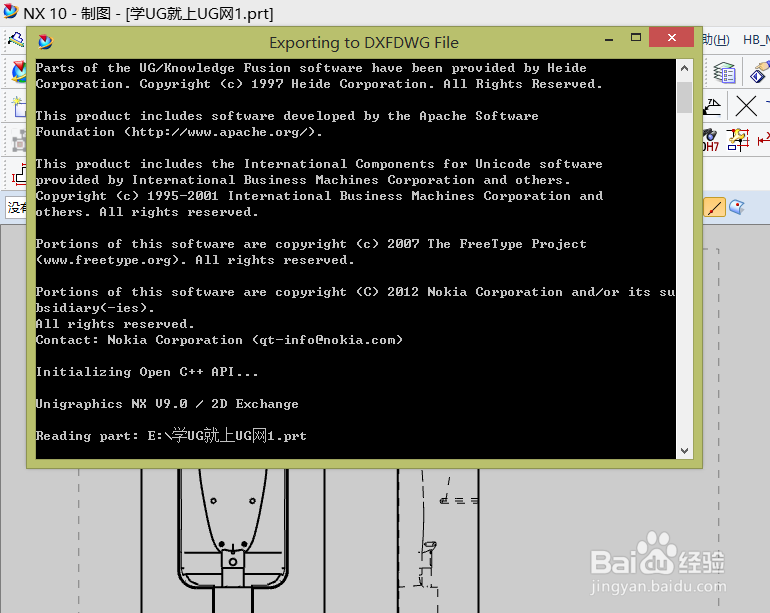Click the qt-info@nokia.com contact text
This screenshot has height=613, width=770.
coord(328,340)
